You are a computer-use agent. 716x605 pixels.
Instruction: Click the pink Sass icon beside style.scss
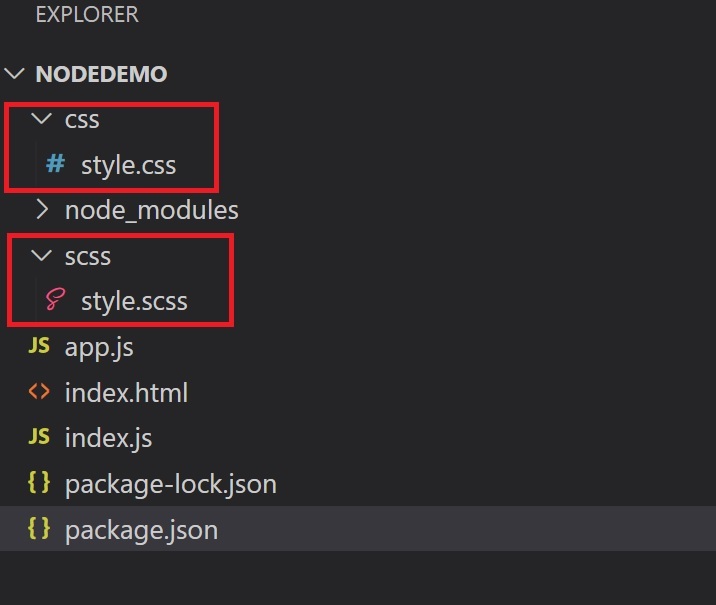[x=55, y=301]
